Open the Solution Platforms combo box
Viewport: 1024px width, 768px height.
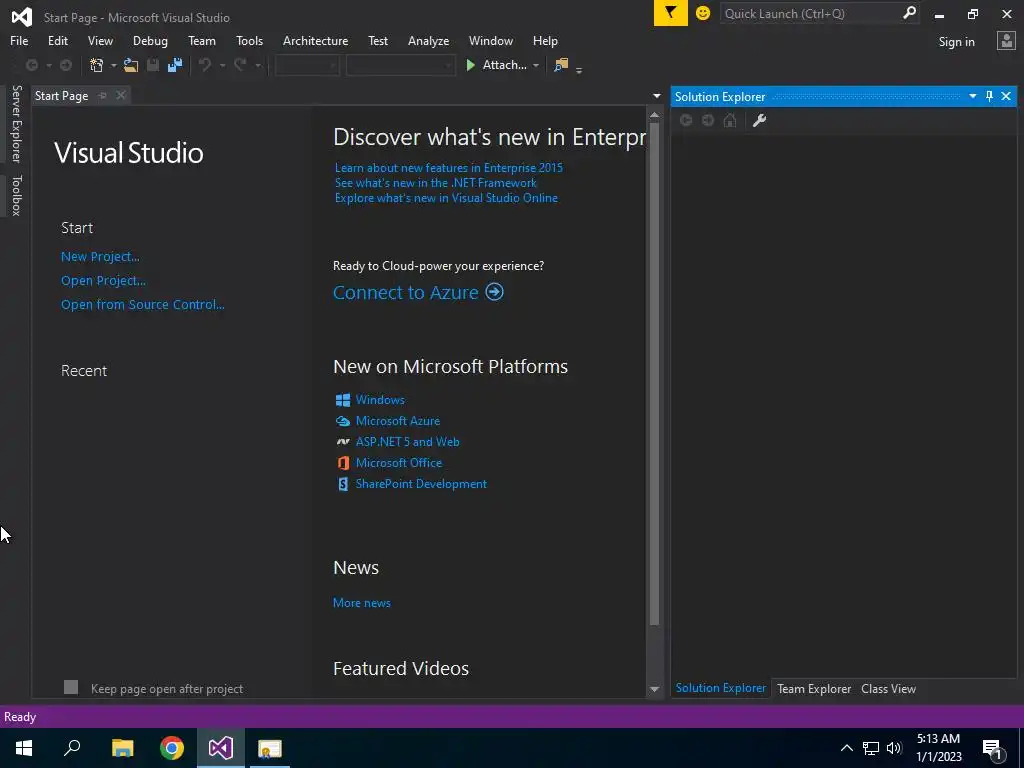[x=400, y=65]
